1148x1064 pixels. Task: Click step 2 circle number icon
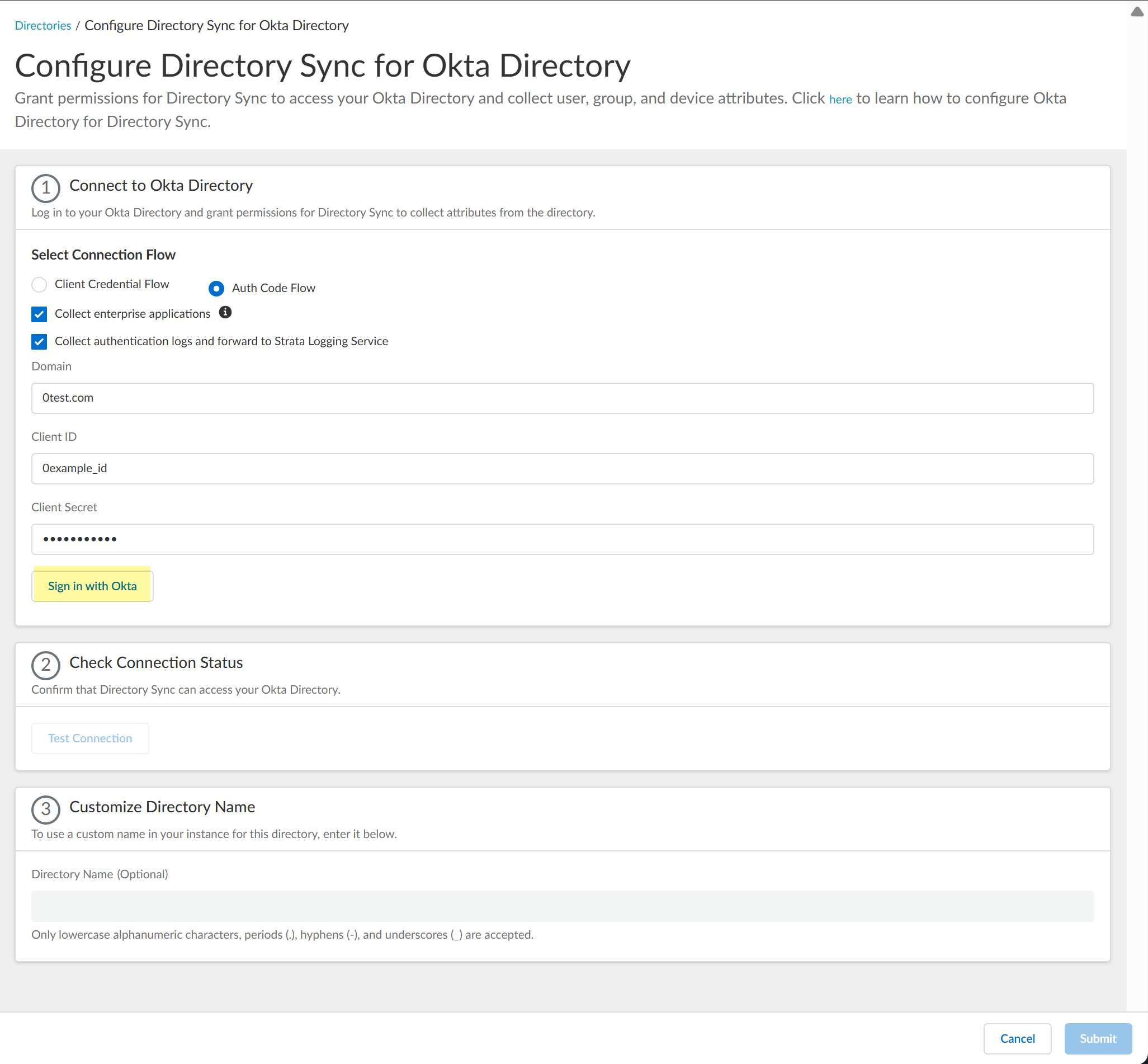(45, 665)
